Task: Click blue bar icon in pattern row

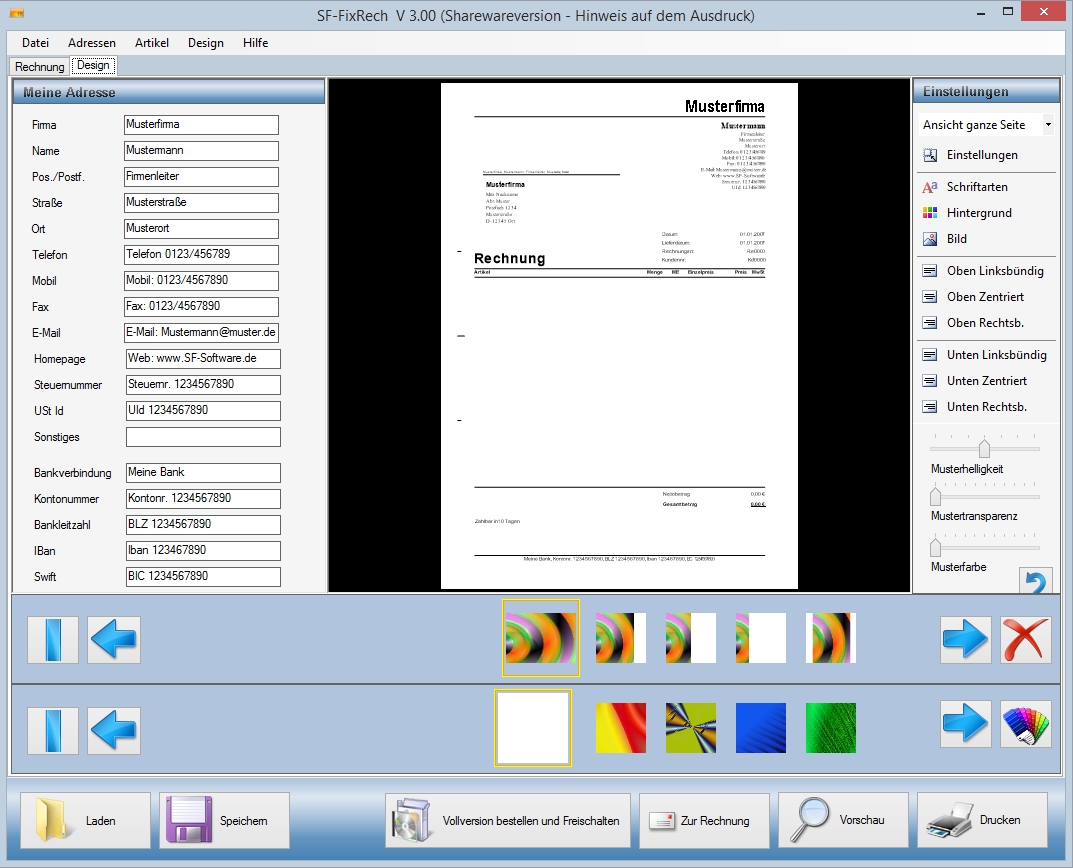Action: [x=53, y=639]
